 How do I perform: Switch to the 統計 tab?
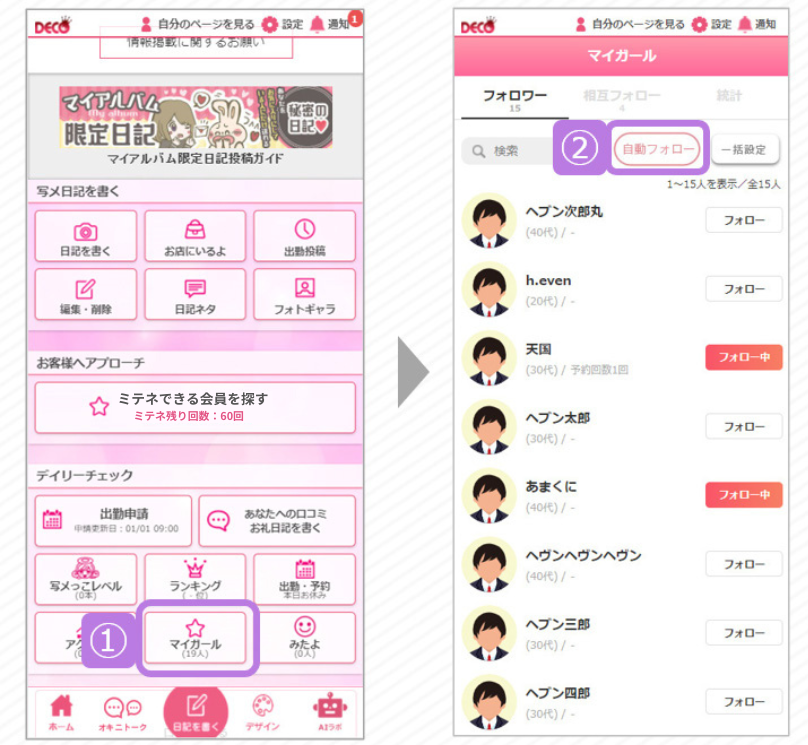pos(729,96)
